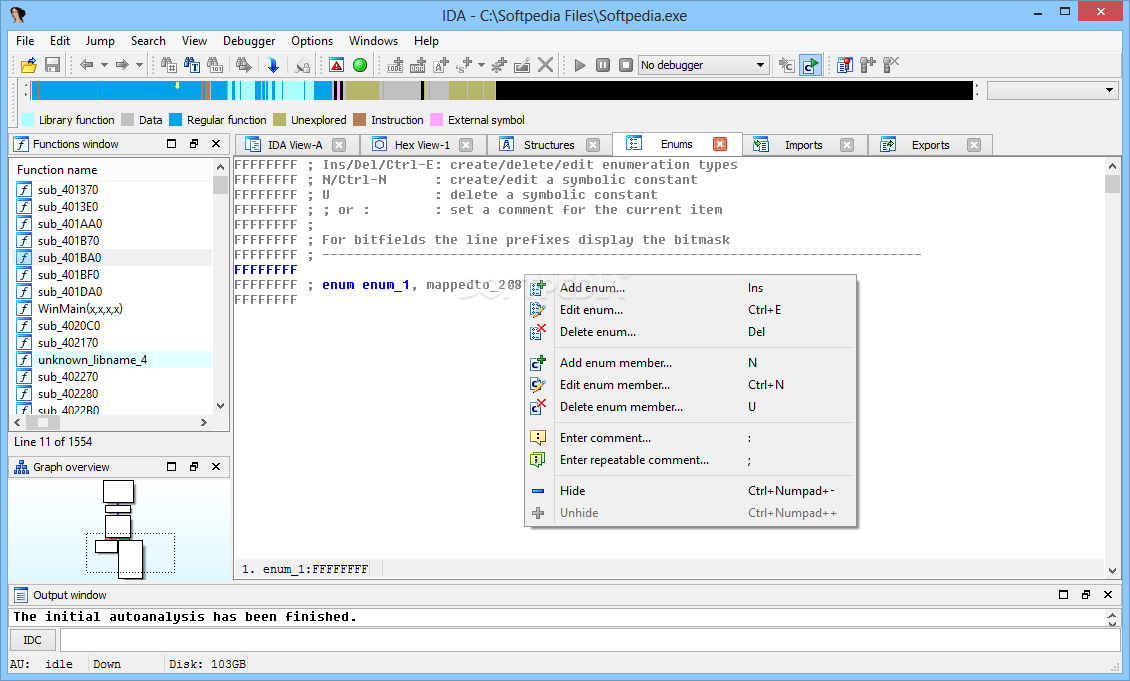Switch to Imports tab
The height and width of the screenshot is (681, 1130).
(x=804, y=145)
